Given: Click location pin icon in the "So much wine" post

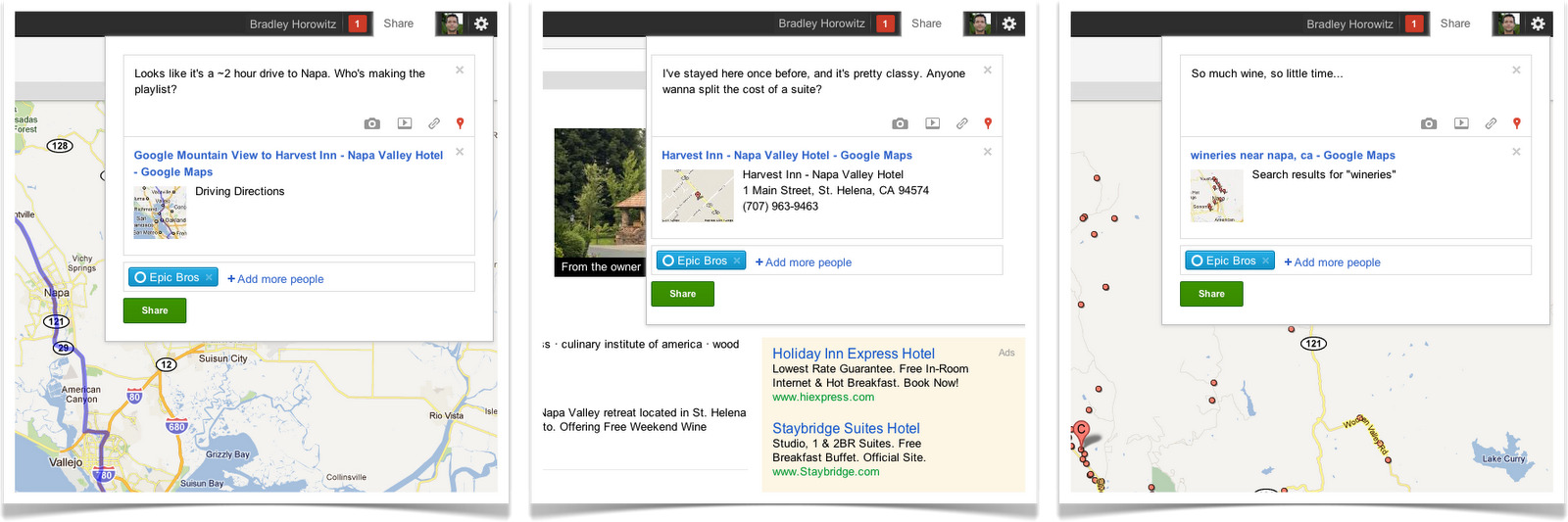Looking at the screenshot, I should [x=1516, y=123].
